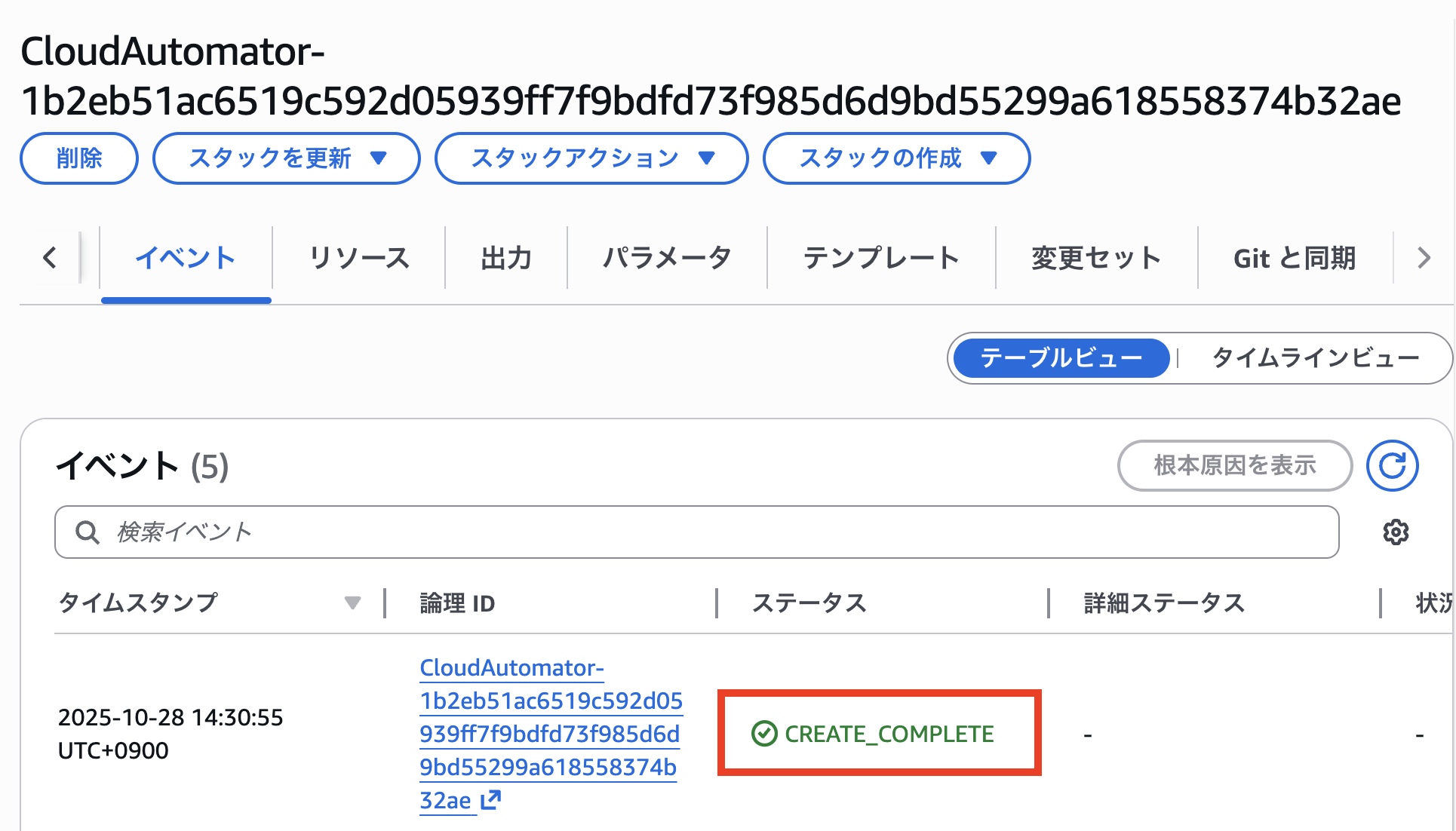Click the 根本原因を表示 button
The width and height of the screenshot is (1456, 831).
click(x=1235, y=465)
